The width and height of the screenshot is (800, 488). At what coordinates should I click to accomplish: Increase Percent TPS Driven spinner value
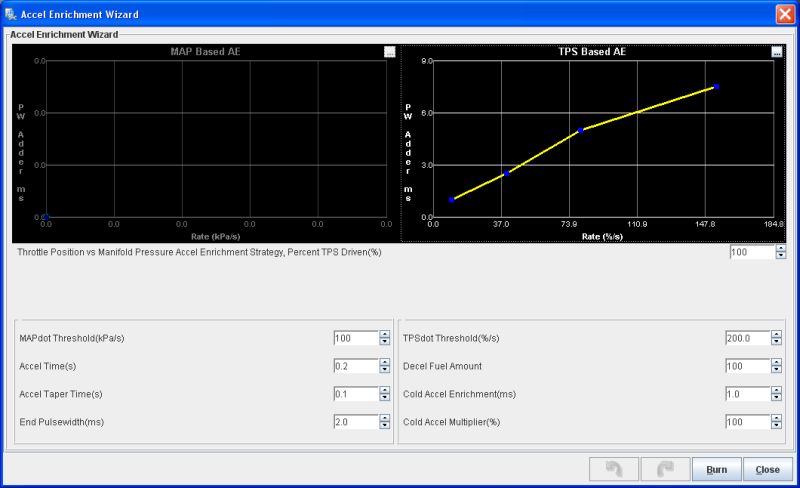(781, 249)
